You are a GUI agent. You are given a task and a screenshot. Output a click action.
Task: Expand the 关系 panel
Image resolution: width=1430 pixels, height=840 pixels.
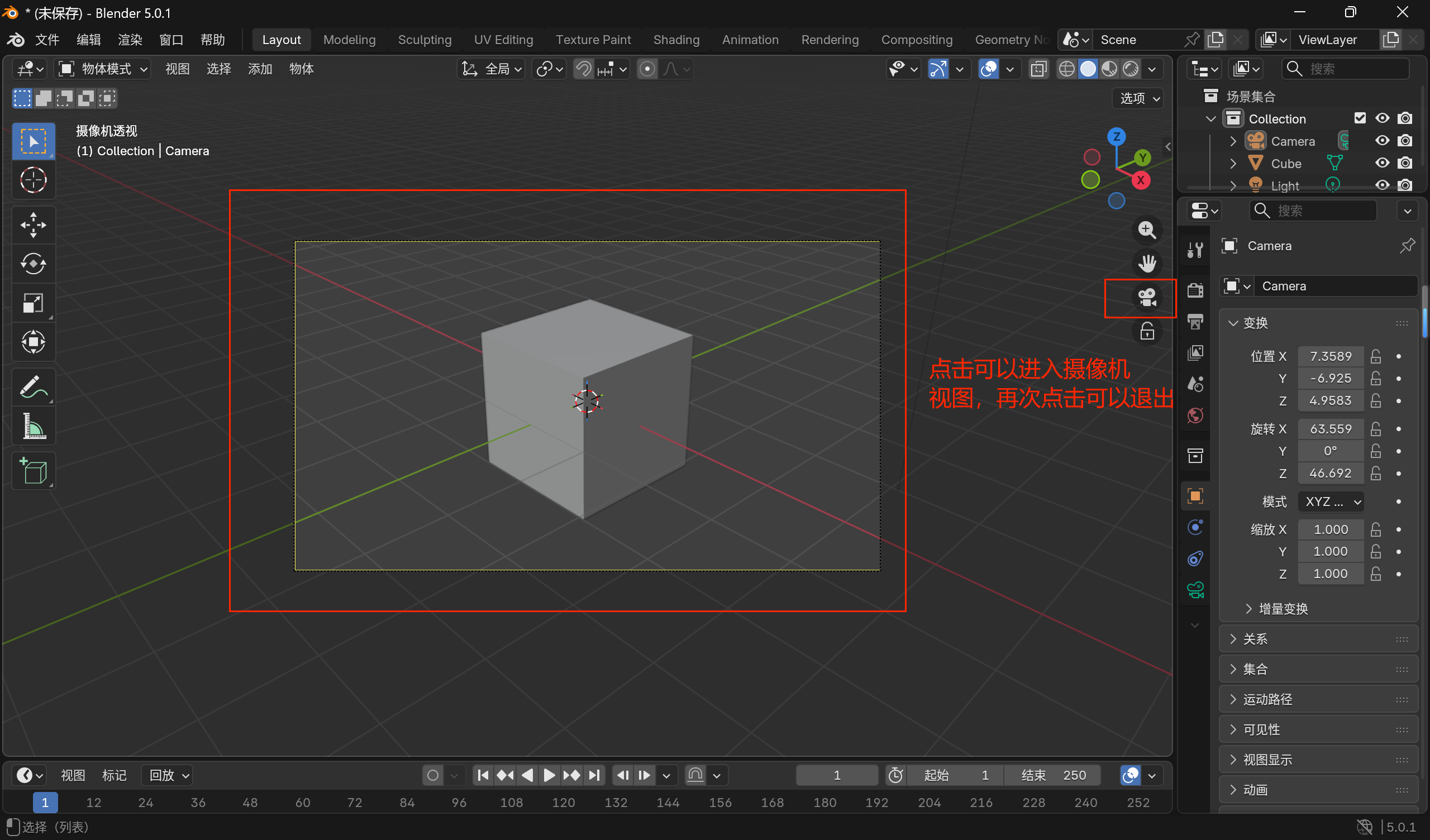[1255, 639]
